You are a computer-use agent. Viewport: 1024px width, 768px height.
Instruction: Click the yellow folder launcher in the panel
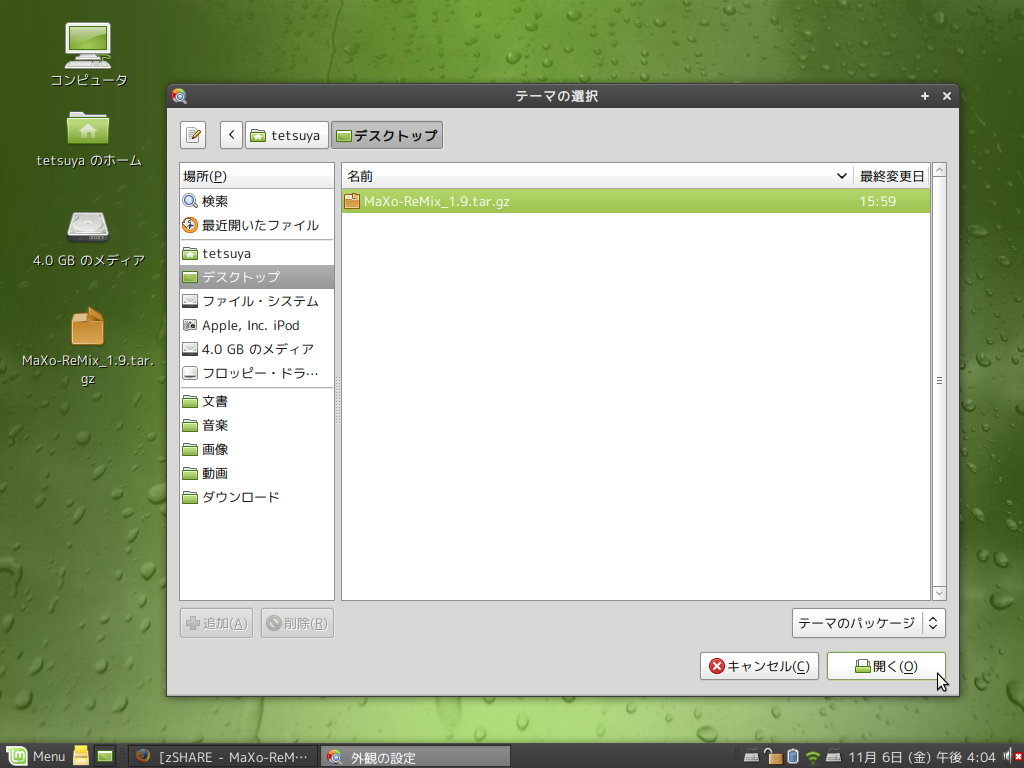(80, 756)
